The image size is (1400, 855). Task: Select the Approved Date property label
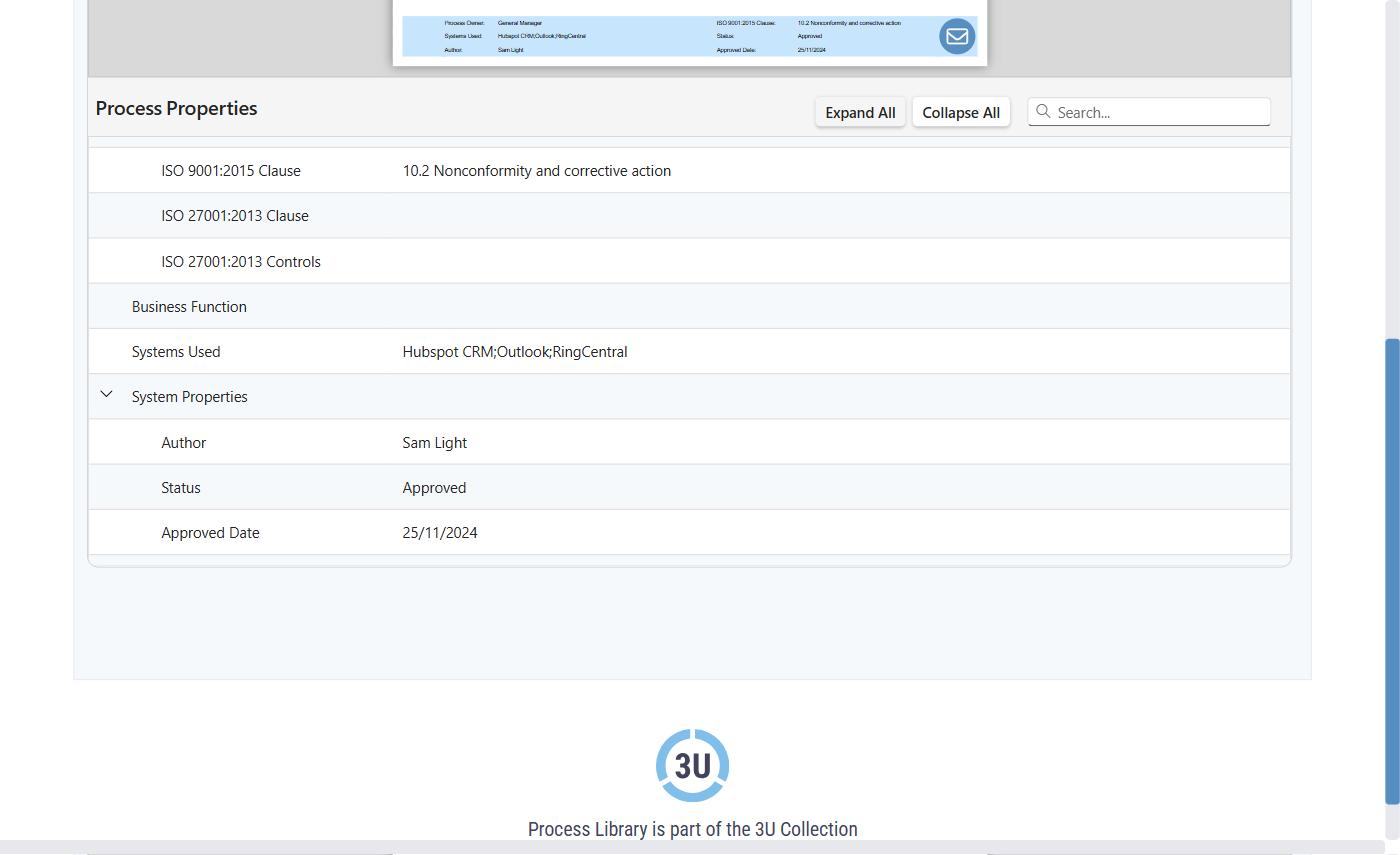210,533
